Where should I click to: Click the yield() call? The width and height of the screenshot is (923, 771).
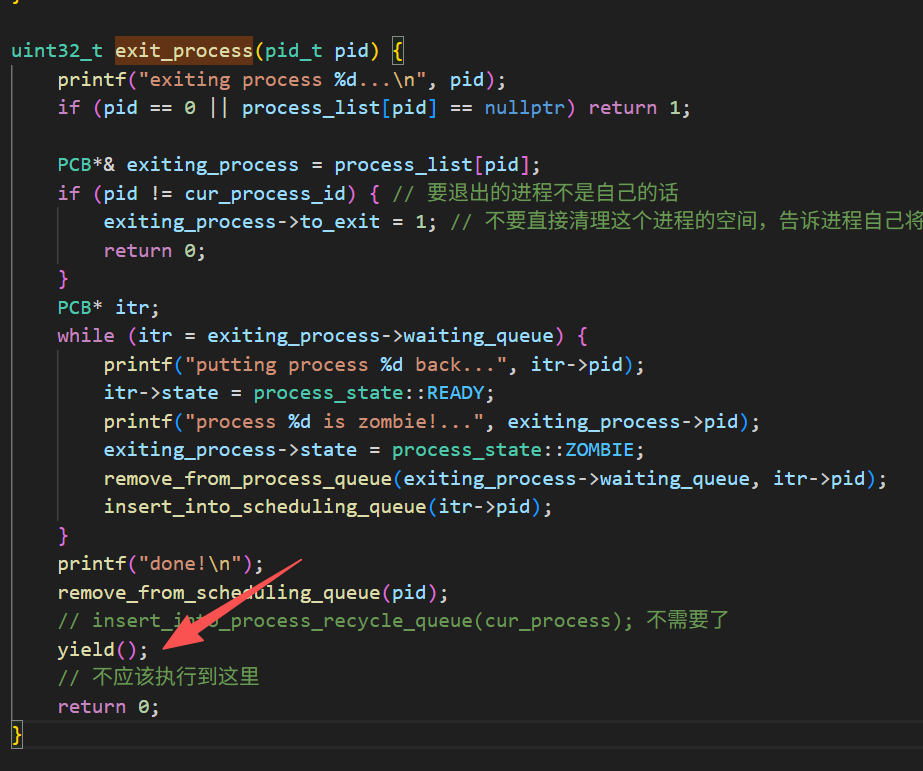102,650
